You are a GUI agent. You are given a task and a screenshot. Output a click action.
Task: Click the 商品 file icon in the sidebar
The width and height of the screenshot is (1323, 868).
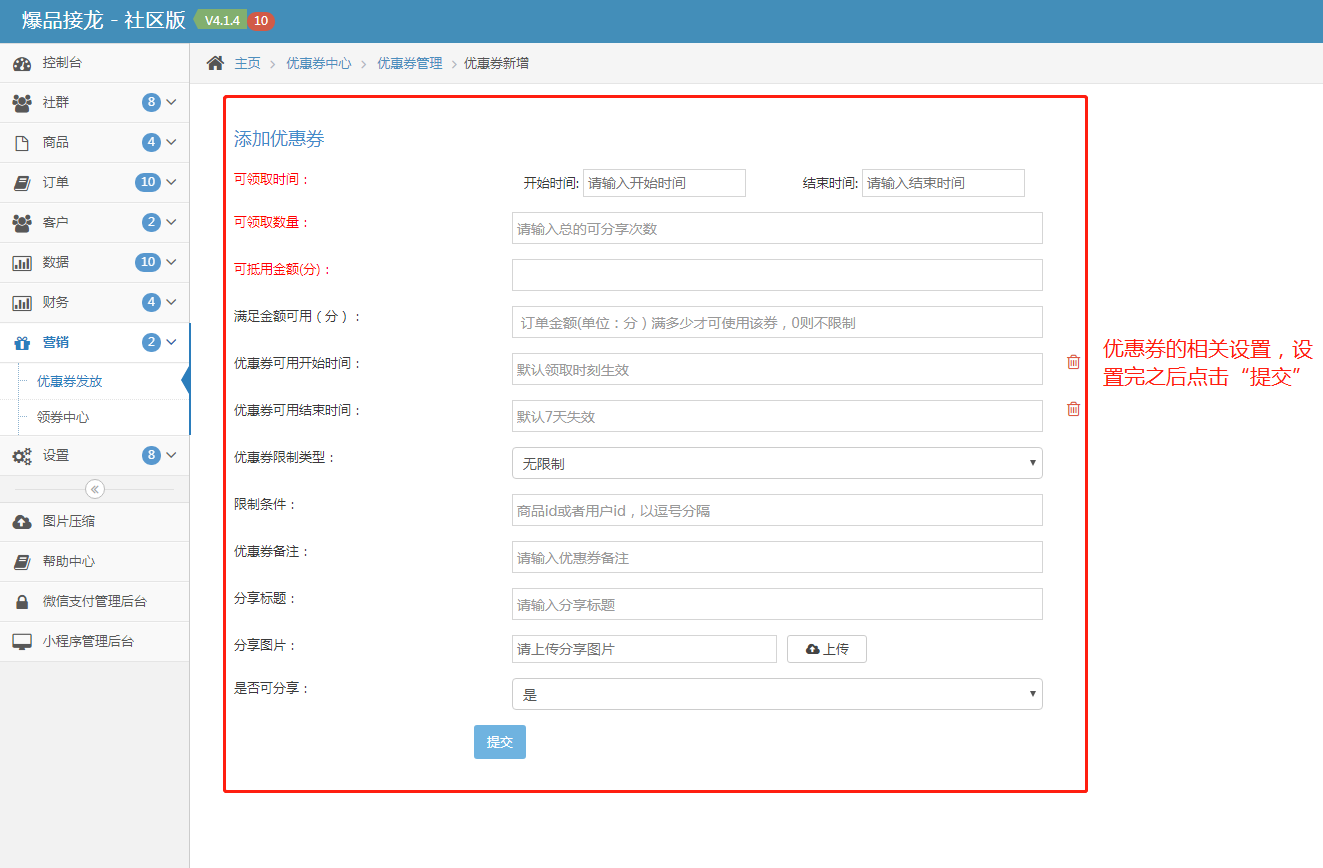(22, 143)
